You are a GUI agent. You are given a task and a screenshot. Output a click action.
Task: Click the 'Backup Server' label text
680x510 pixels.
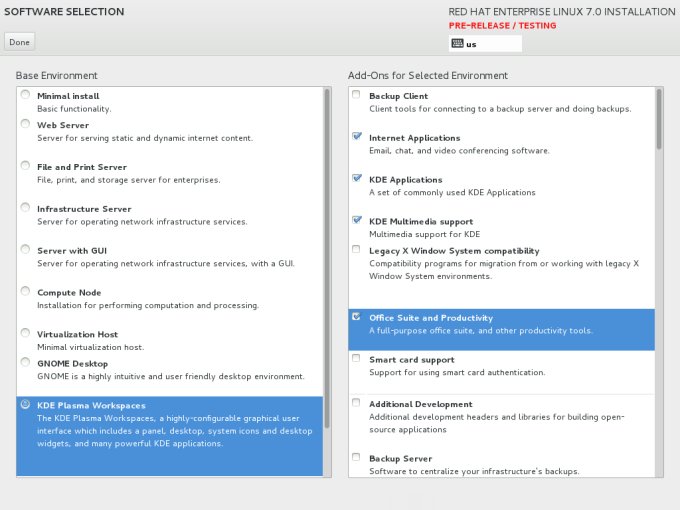(x=401, y=459)
